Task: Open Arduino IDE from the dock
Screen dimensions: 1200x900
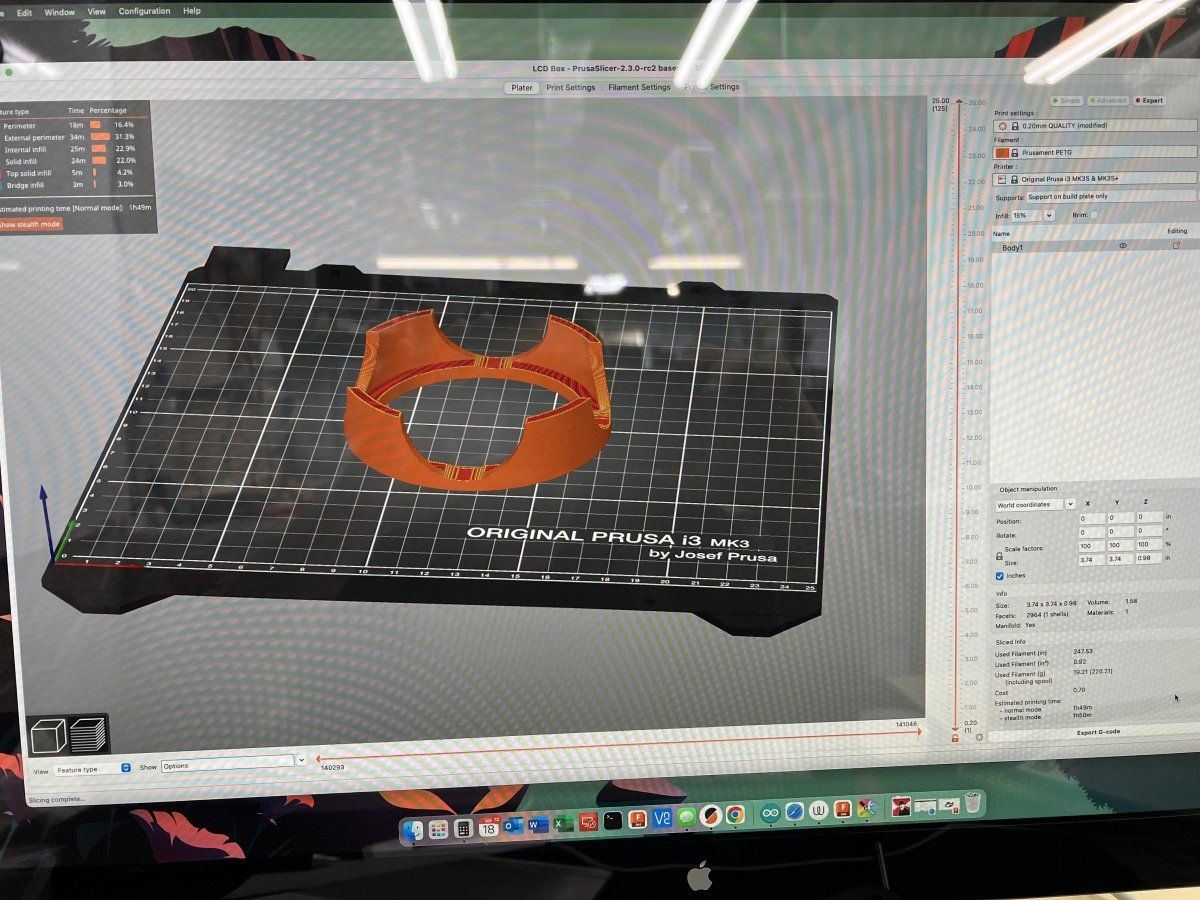Action: (770, 813)
